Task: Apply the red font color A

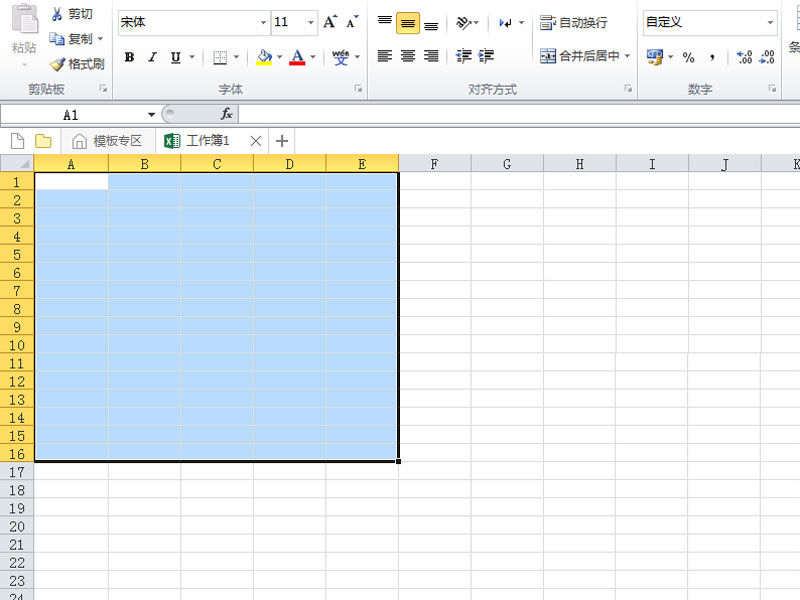Action: point(297,57)
